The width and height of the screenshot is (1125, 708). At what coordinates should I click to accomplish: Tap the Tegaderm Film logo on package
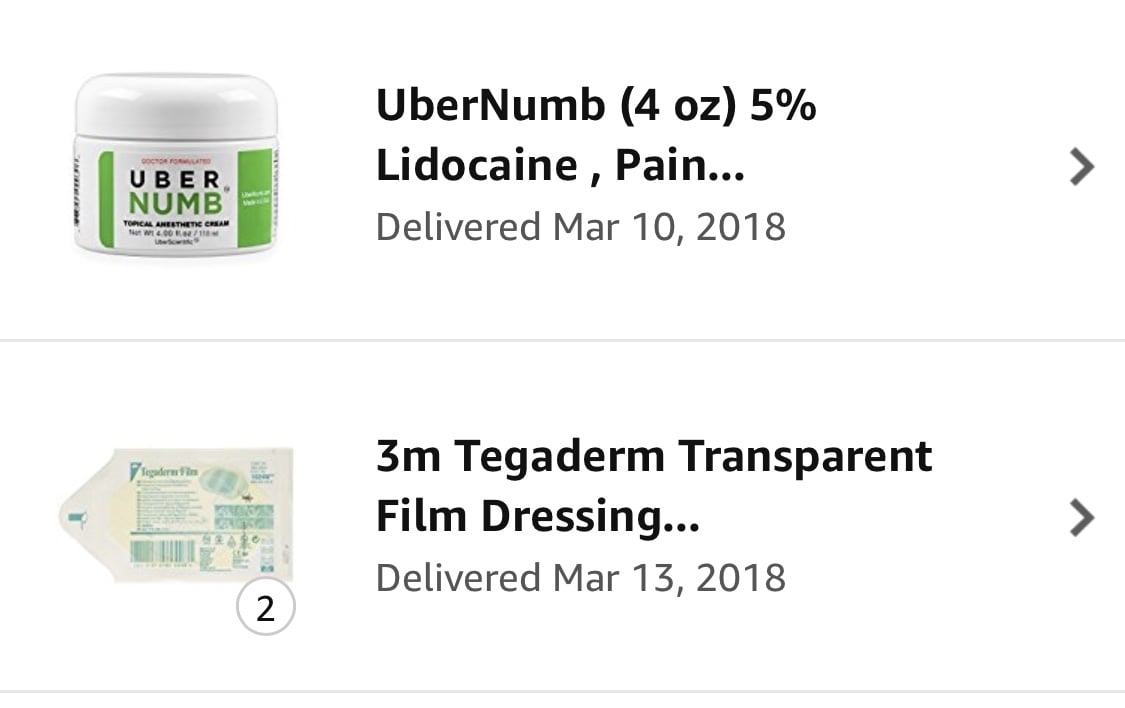click(164, 471)
